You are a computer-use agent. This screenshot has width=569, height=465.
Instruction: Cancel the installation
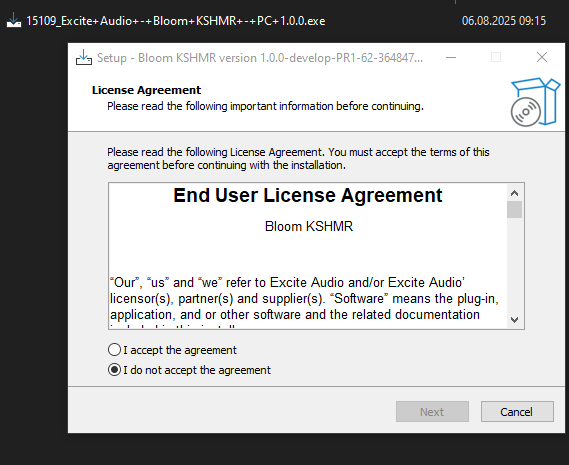pyautogui.click(x=517, y=412)
